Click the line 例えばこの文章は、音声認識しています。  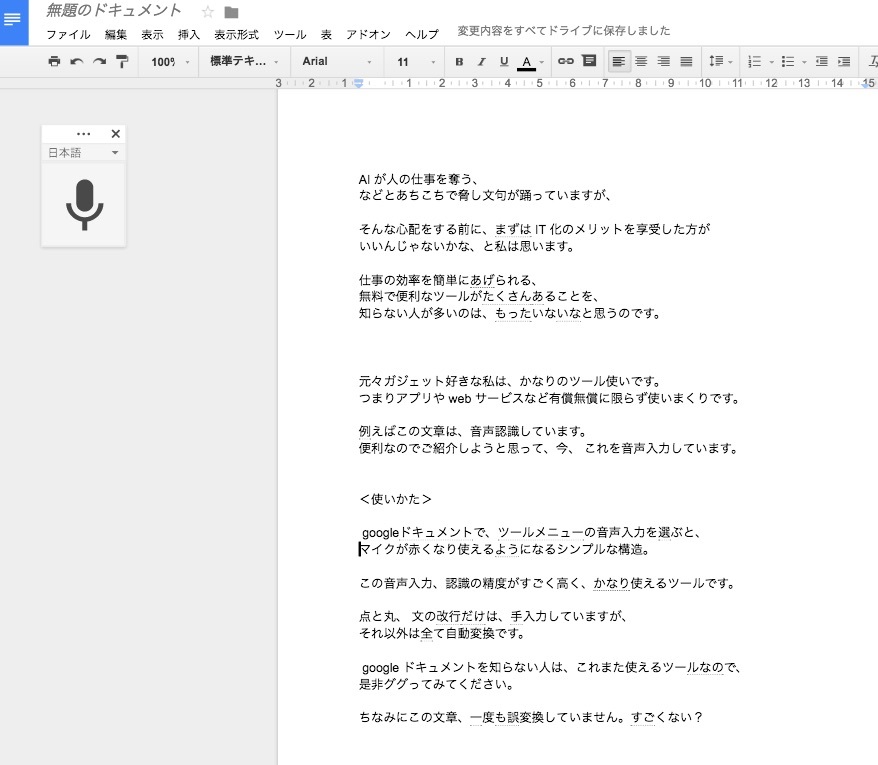pos(473,432)
